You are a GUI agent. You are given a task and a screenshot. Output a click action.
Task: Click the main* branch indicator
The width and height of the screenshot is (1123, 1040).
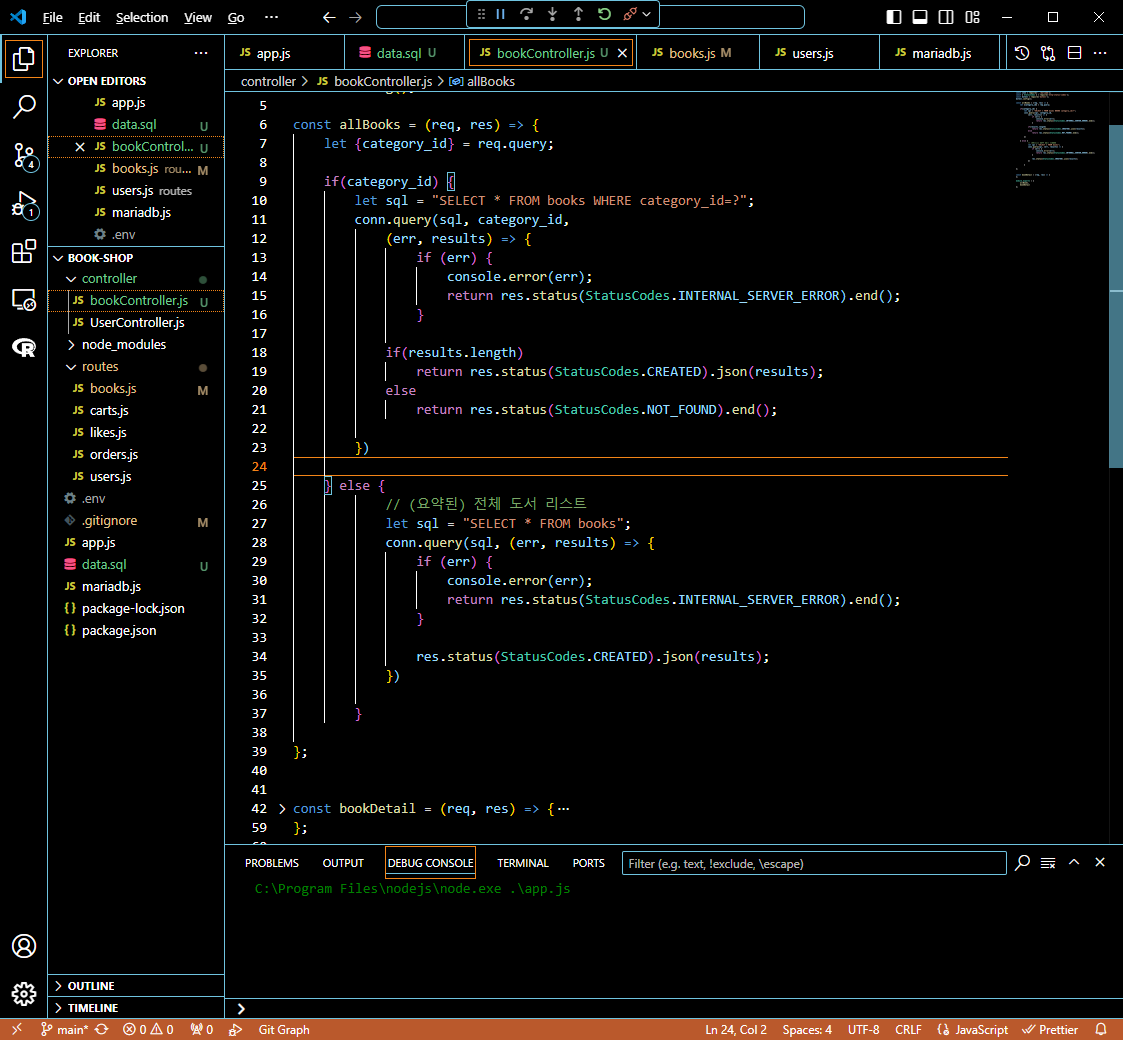pos(64,1029)
